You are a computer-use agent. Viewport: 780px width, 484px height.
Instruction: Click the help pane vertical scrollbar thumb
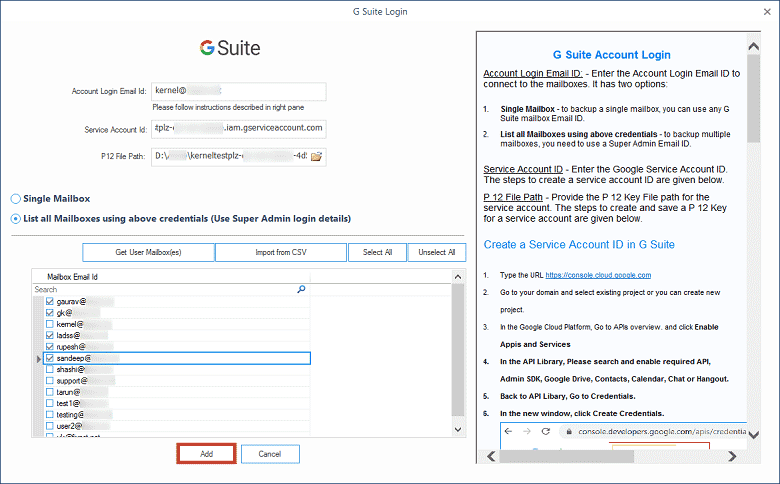coord(754,98)
